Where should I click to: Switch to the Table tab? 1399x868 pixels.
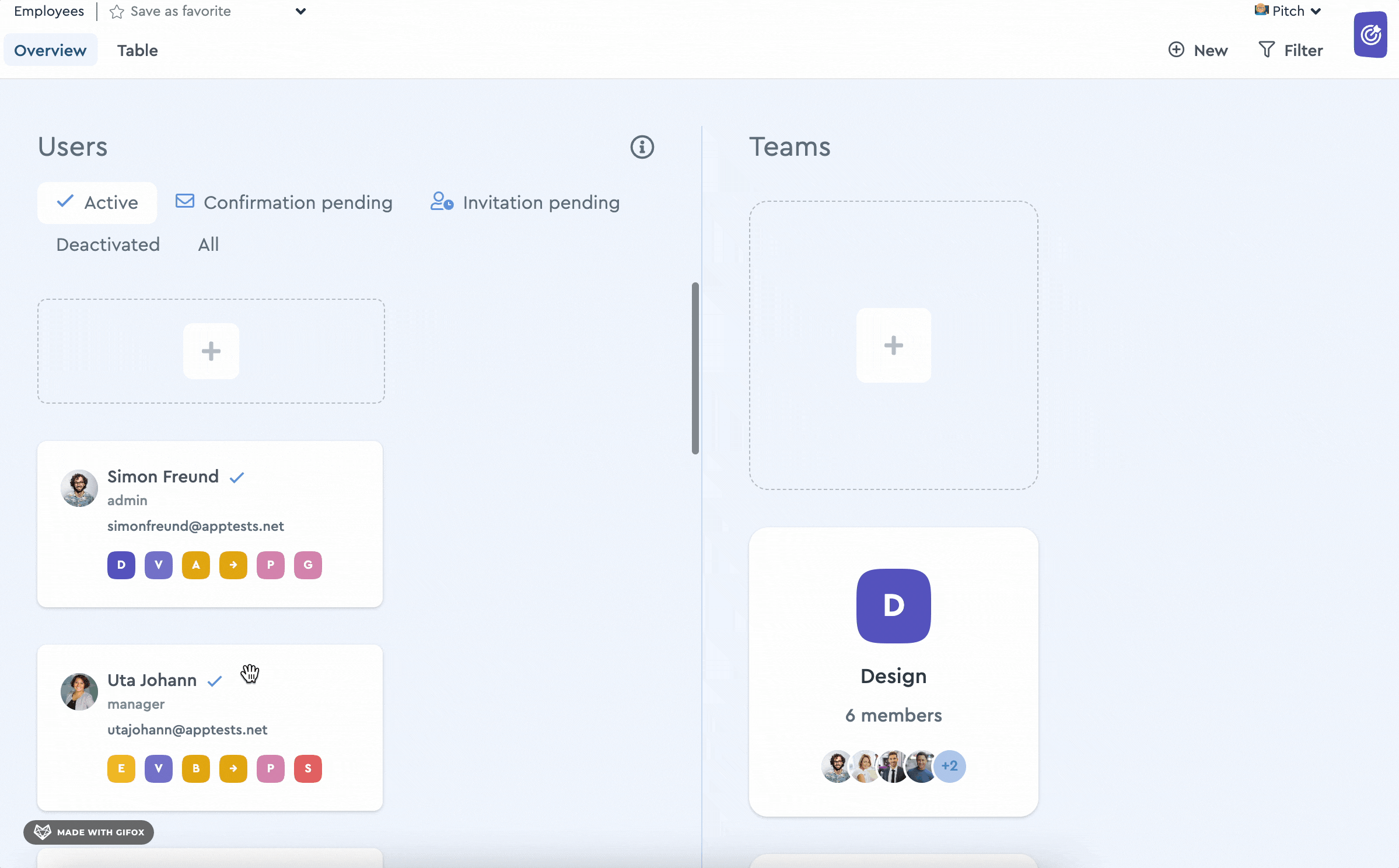137,50
